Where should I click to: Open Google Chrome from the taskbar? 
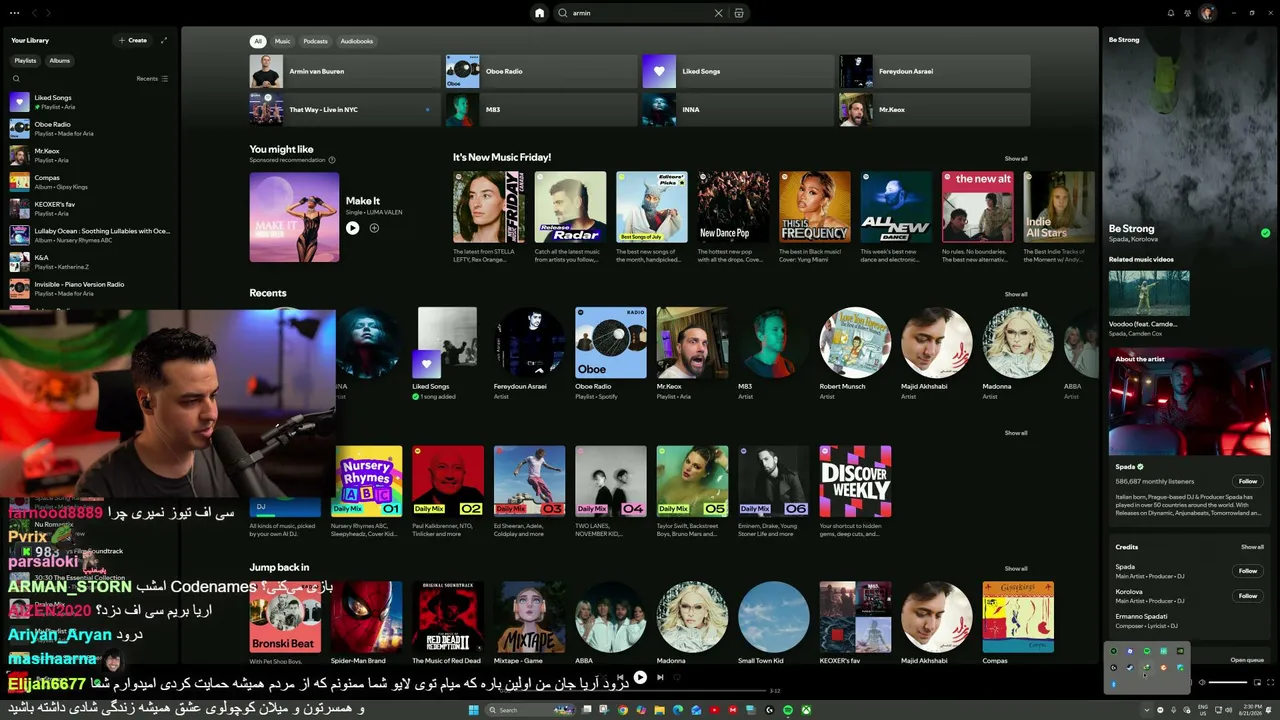pyautogui.click(x=624, y=710)
